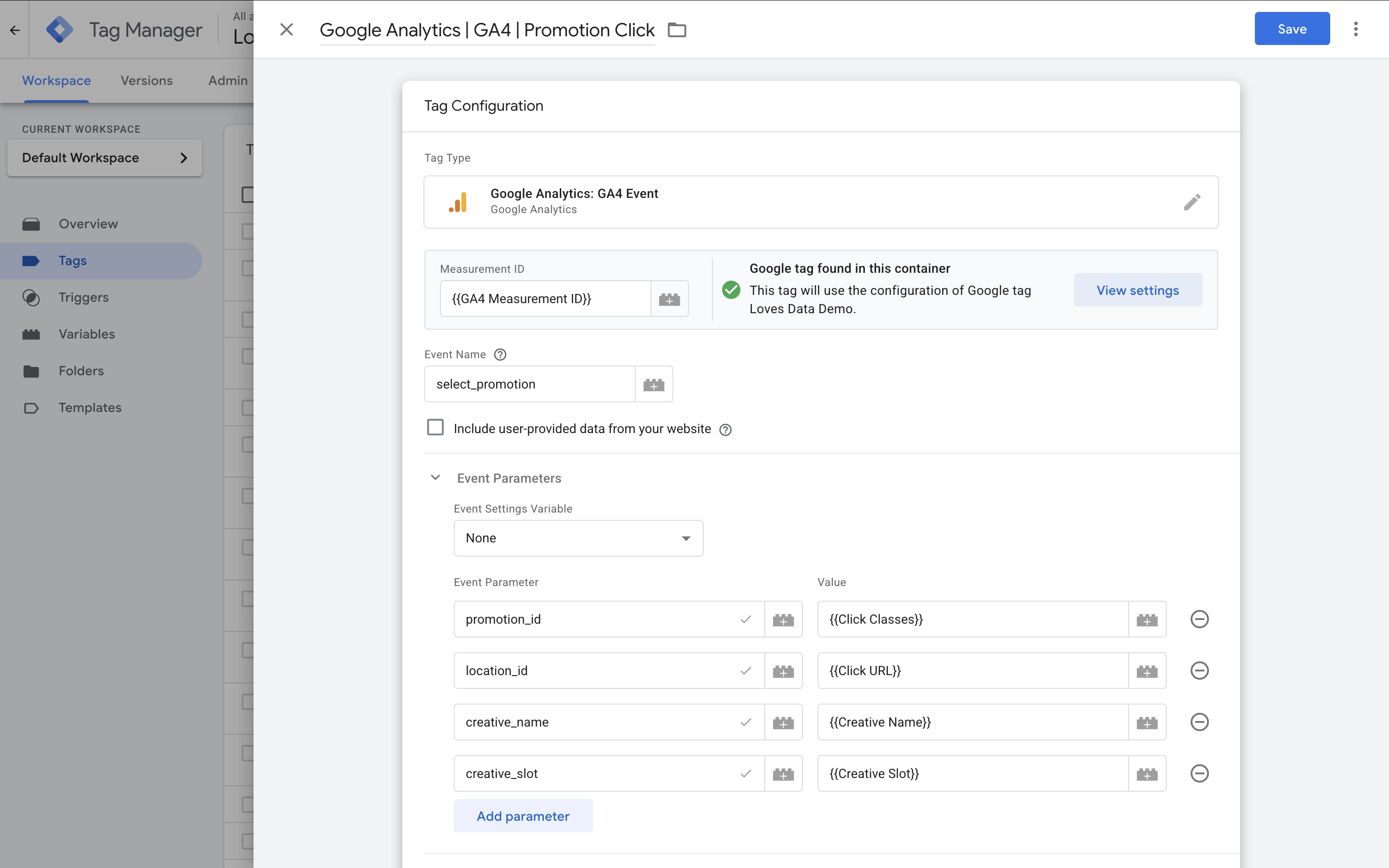Insert variable for creative_slot parameter name
Screen dimensions: 1389x868
coord(783,774)
